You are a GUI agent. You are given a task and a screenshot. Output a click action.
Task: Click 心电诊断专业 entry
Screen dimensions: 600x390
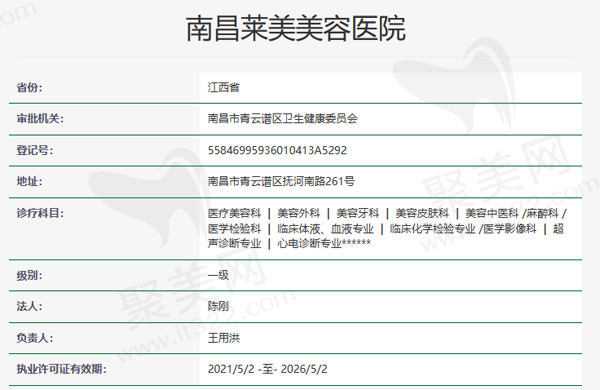[x=310, y=243]
